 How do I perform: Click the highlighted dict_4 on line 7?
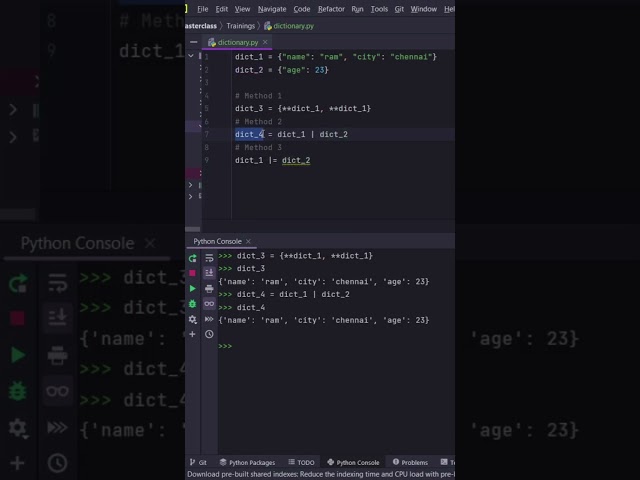(249, 134)
